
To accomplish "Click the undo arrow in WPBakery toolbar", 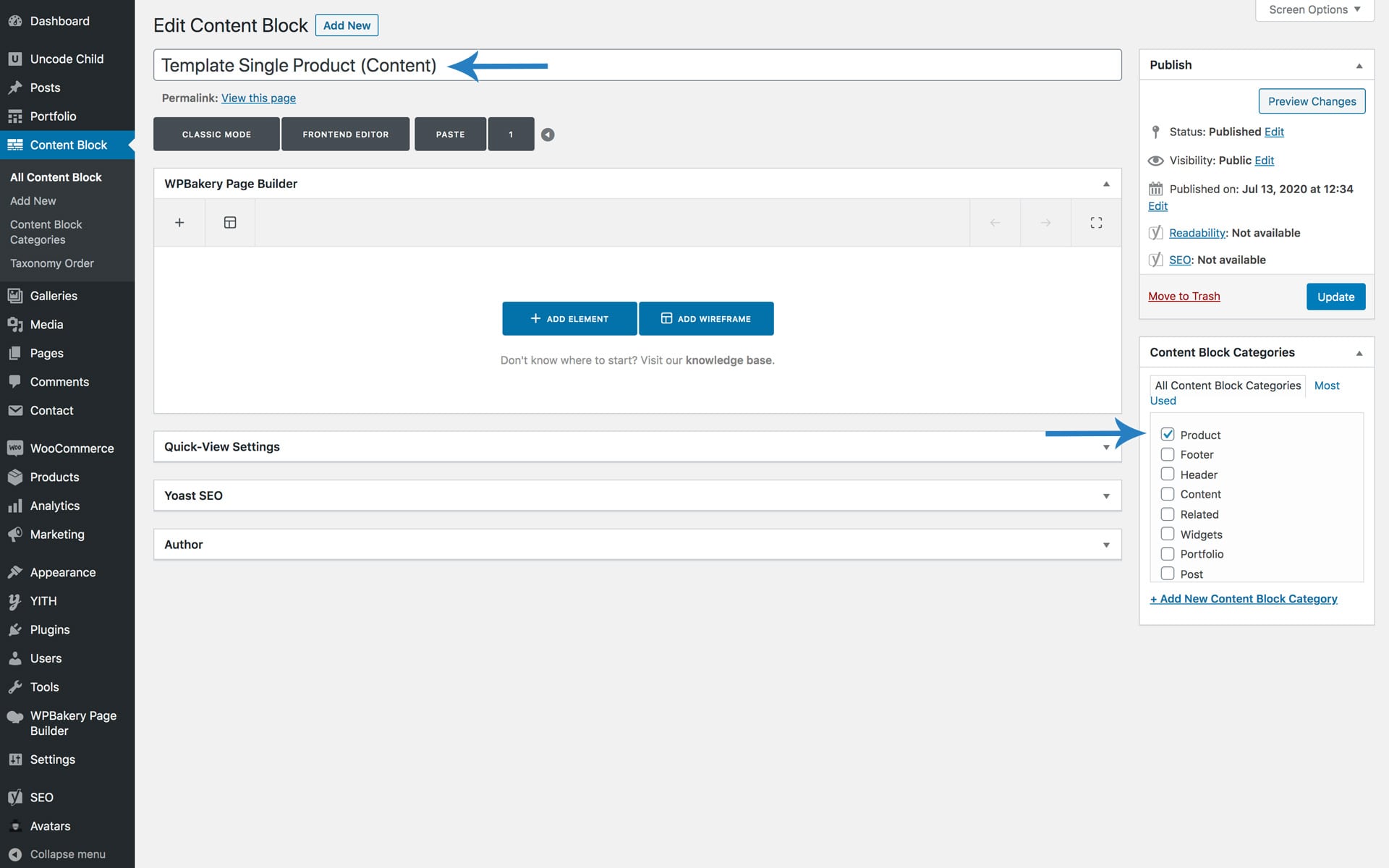I will coord(995,223).
